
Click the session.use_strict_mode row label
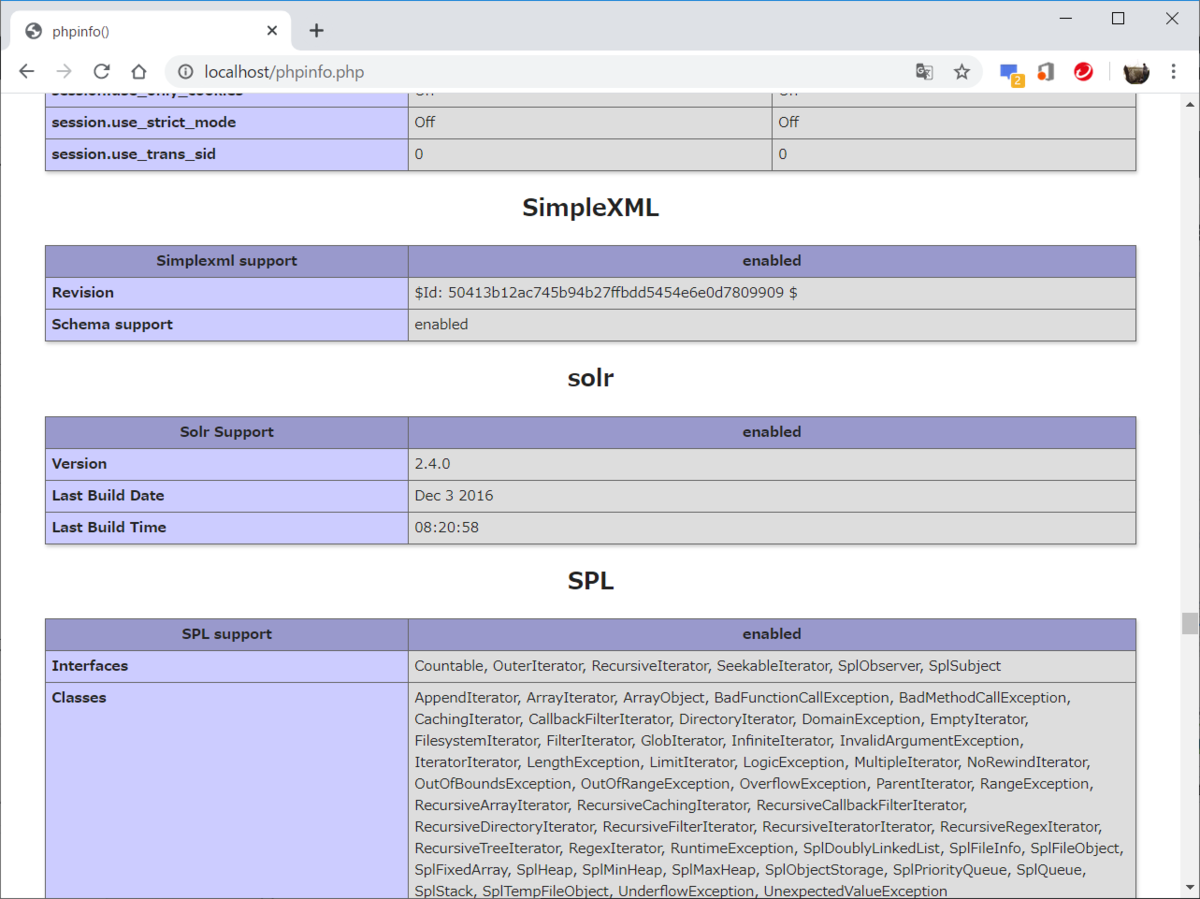coord(144,122)
